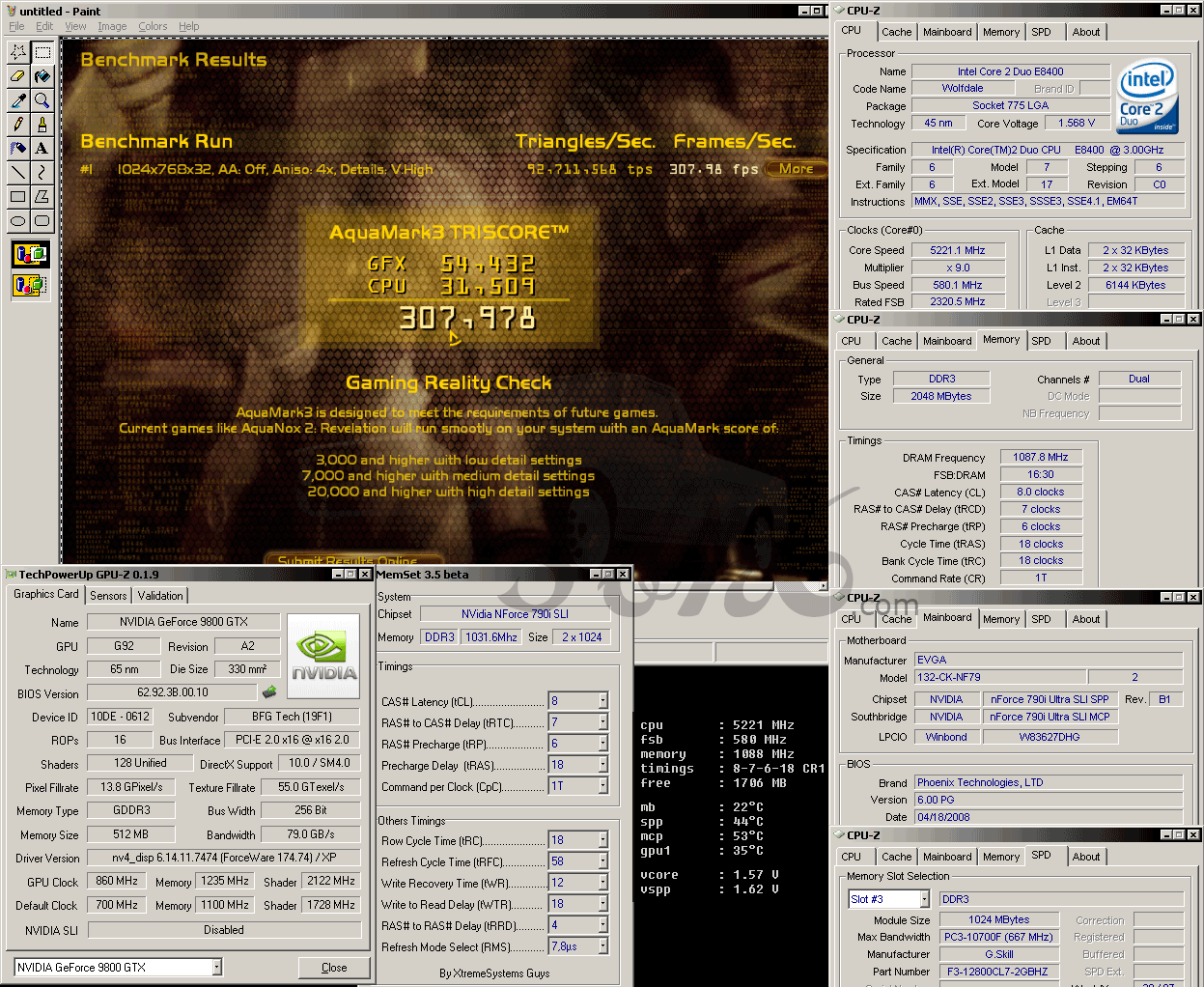Choose the Pencil tool in Paint
The image size is (1204, 987).
[x=18, y=125]
